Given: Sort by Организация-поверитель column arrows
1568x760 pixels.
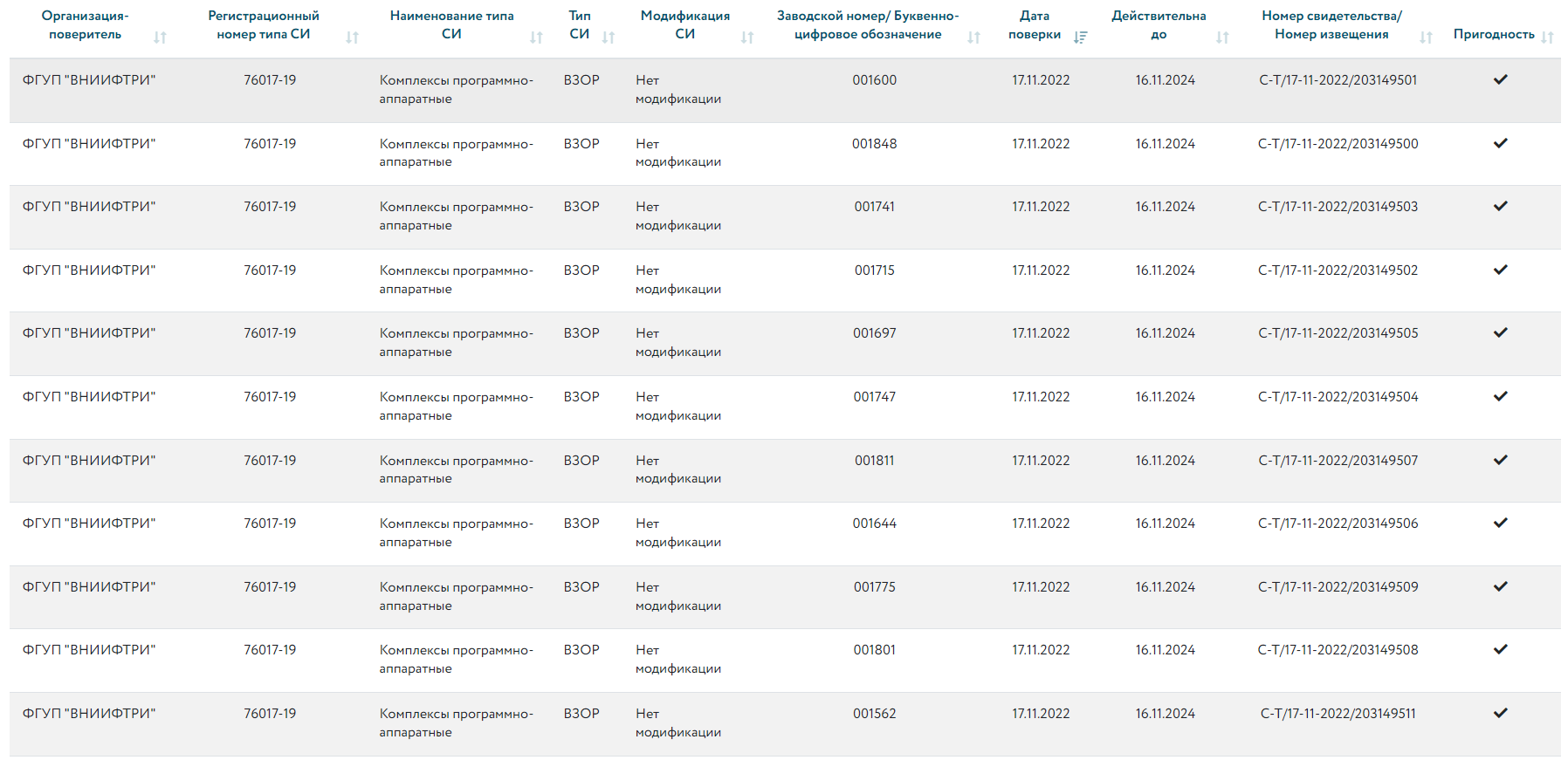Looking at the screenshot, I should [160, 38].
